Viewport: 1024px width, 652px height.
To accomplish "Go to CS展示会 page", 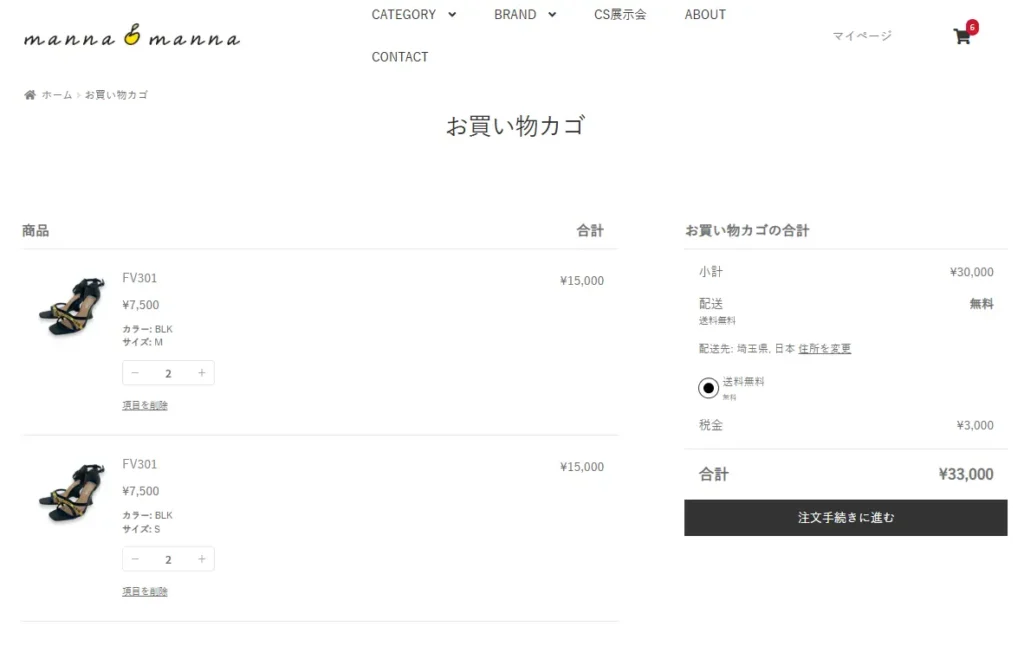I will pyautogui.click(x=620, y=14).
